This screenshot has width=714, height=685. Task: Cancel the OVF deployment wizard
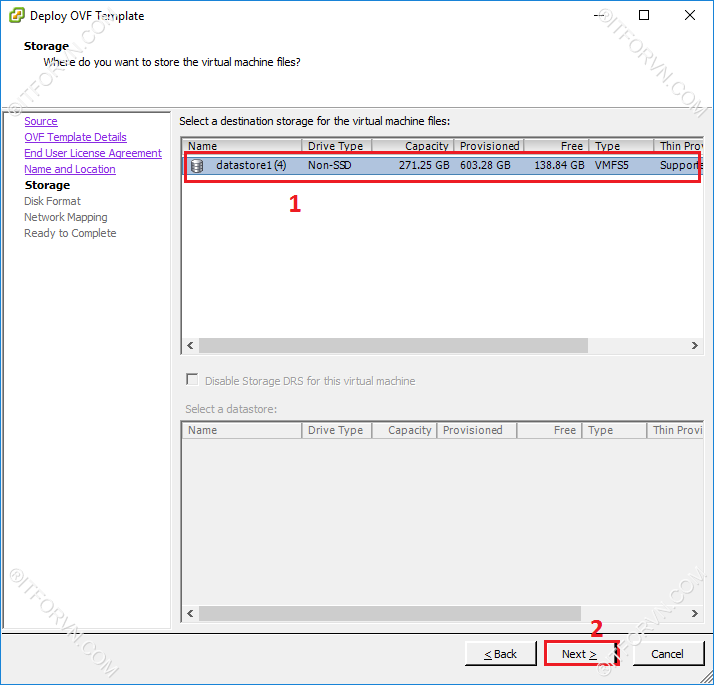(x=667, y=654)
